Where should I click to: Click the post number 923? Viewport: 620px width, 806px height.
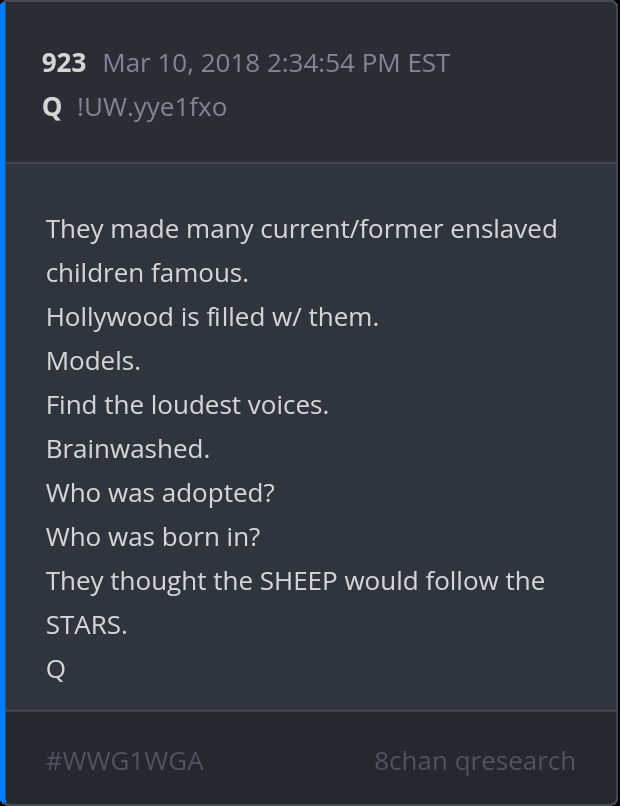tap(64, 64)
